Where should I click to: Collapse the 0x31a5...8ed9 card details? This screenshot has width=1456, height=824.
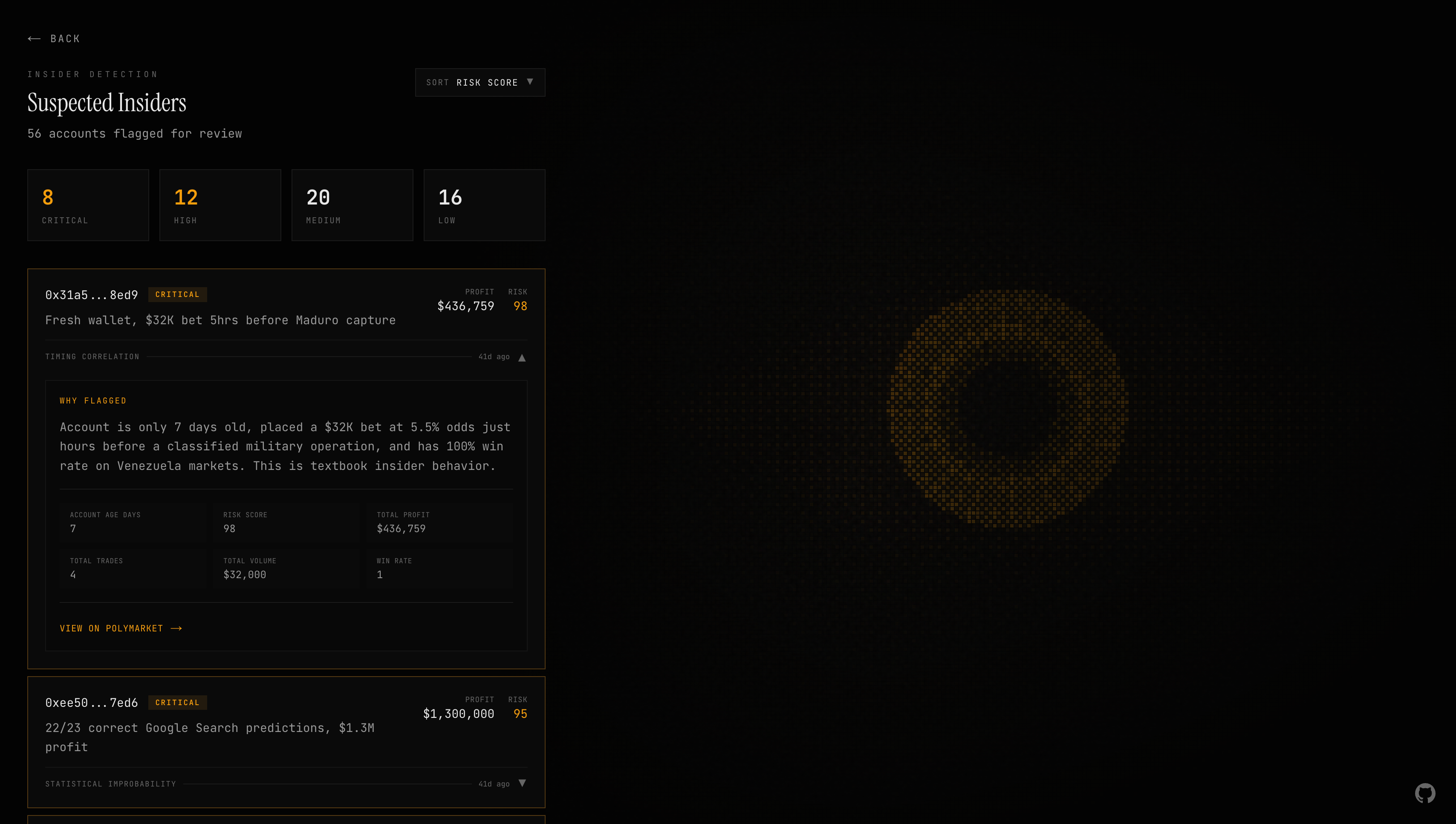(522, 357)
